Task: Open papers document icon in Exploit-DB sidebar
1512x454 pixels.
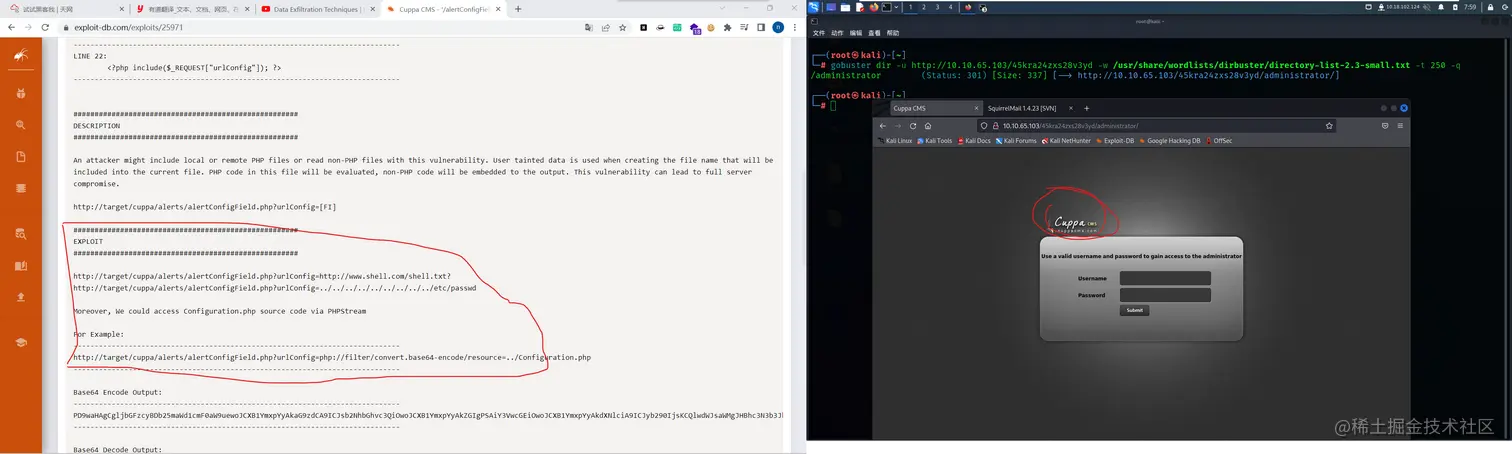Action: click(20, 157)
